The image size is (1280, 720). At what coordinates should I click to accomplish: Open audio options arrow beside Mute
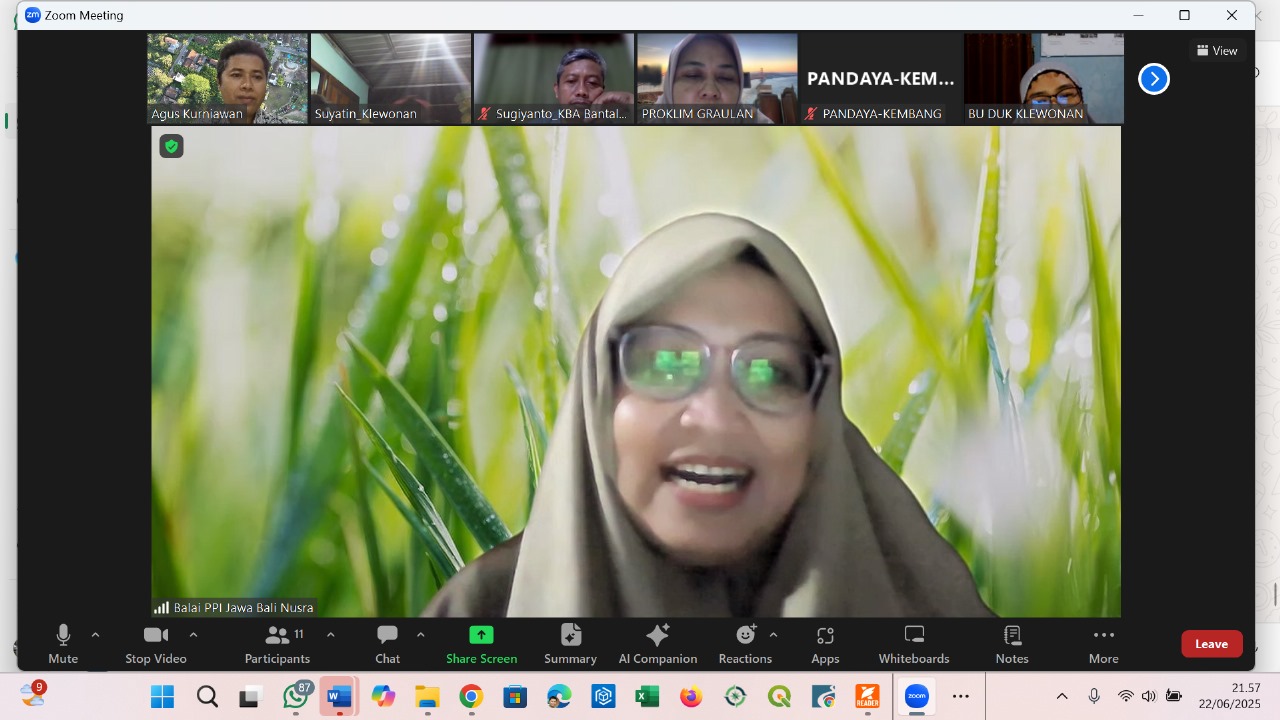click(96, 635)
